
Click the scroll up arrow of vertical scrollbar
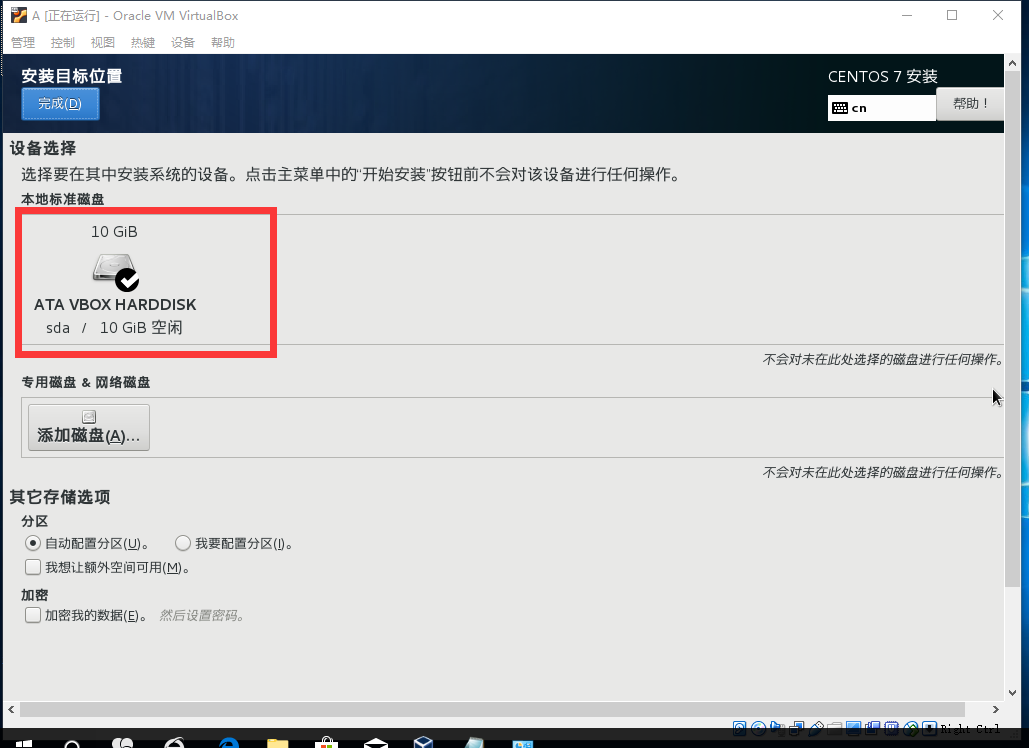(x=1013, y=64)
